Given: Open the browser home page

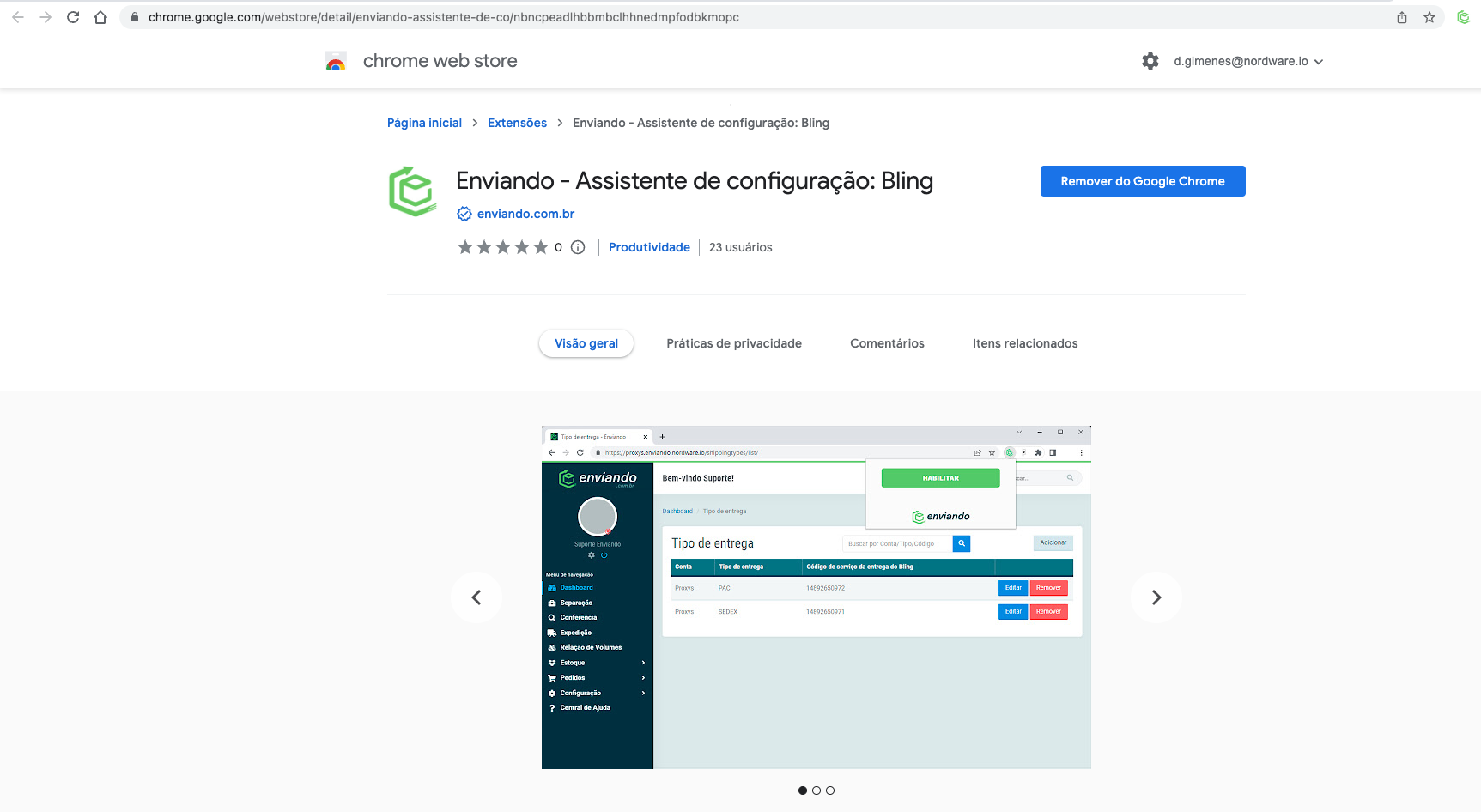Looking at the screenshot, I should pos(100,17).
